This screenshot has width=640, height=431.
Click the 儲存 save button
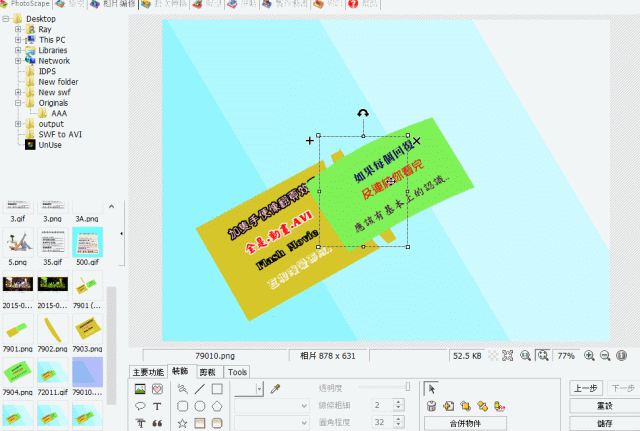(604, 423)
